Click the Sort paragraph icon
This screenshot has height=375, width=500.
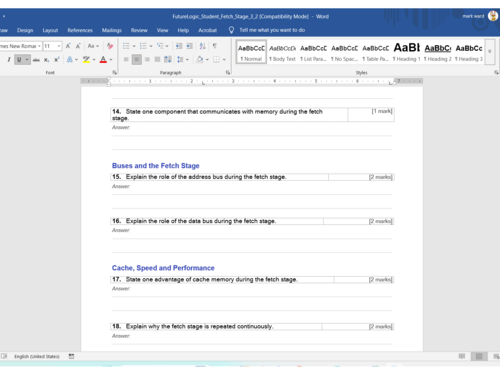[202, 46]
